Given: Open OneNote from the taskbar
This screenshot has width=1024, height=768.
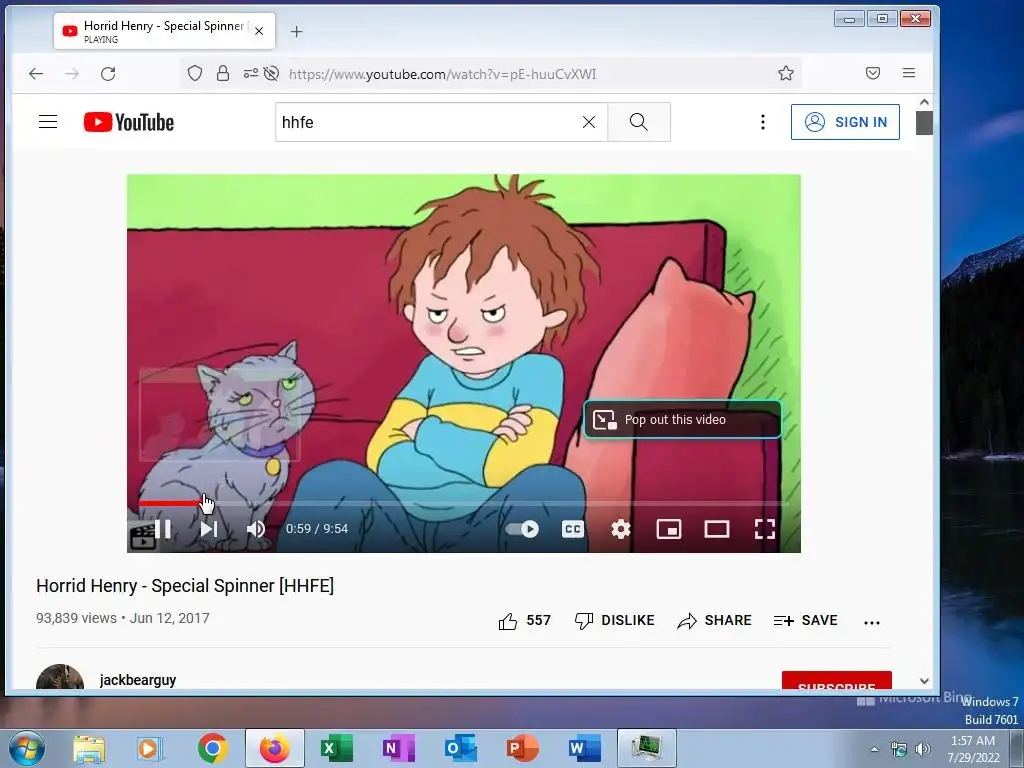Looking at the screenshot, I should pyautogui.click(x=398, y=748).
